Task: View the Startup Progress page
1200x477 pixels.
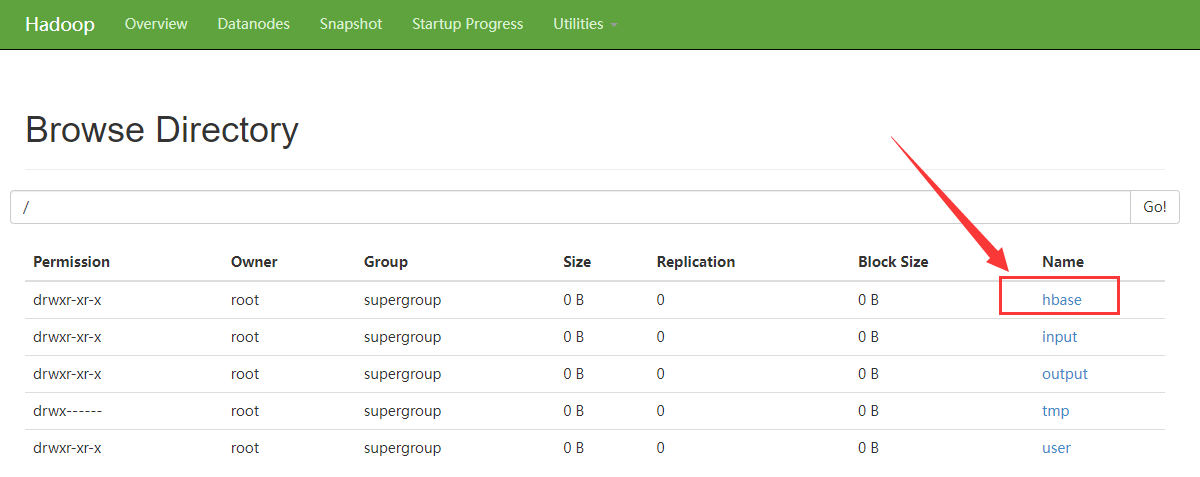Action: (x=467, y=24)
